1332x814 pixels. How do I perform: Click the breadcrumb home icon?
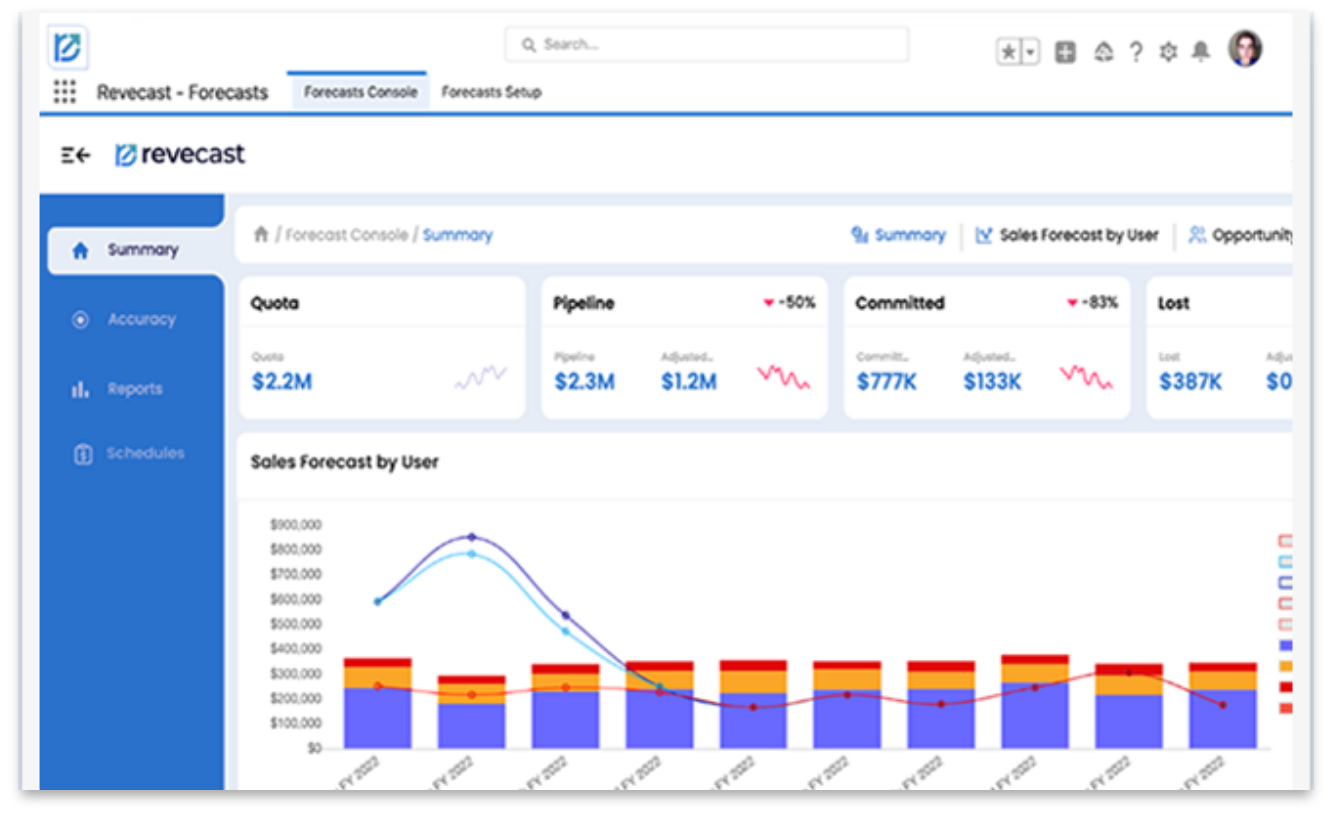click(261, 235)
